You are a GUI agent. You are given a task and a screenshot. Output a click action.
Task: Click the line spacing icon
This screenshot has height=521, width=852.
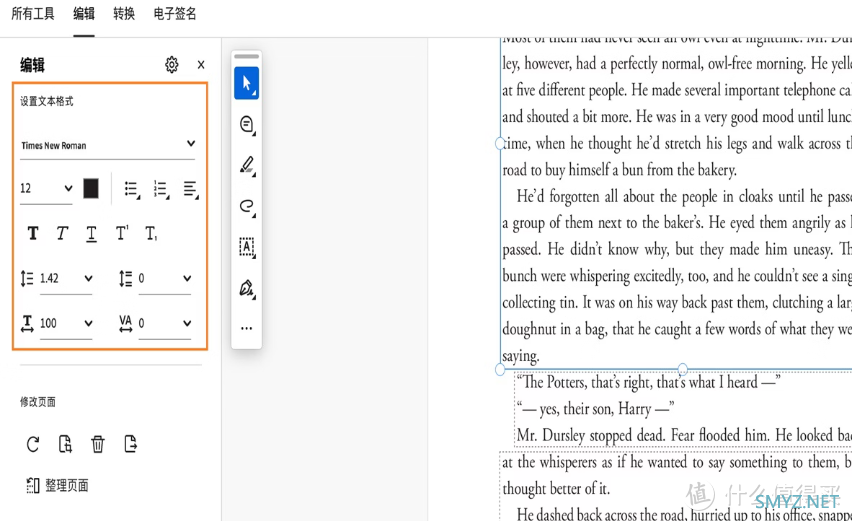pyautogui.click(x=27, y=279)
